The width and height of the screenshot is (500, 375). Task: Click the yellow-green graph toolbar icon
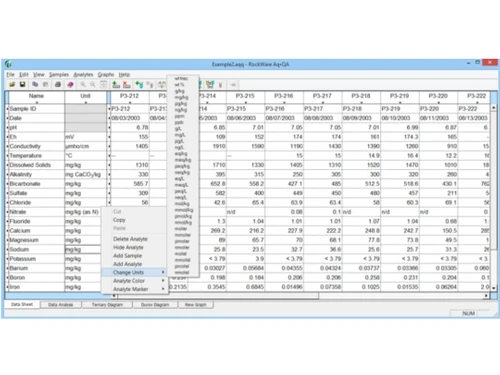pyautogui.click(x=210, y=85)
